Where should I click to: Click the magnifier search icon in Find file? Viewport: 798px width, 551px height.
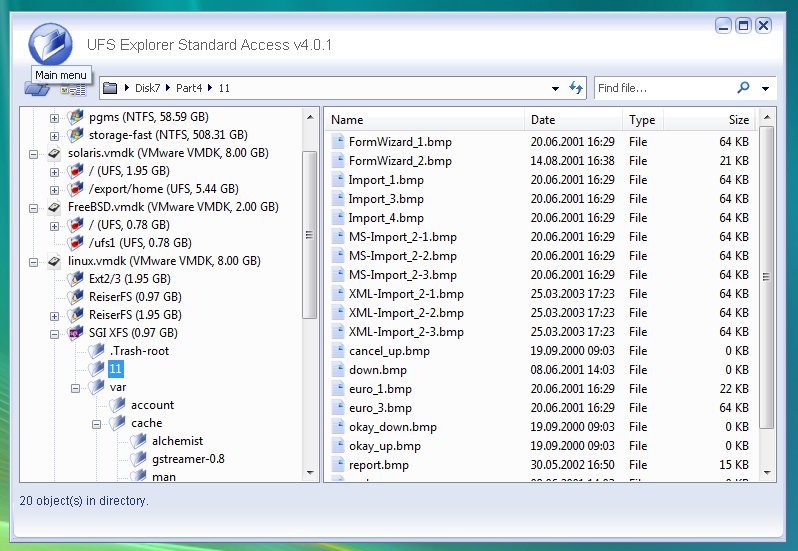[x=743, y=88]
